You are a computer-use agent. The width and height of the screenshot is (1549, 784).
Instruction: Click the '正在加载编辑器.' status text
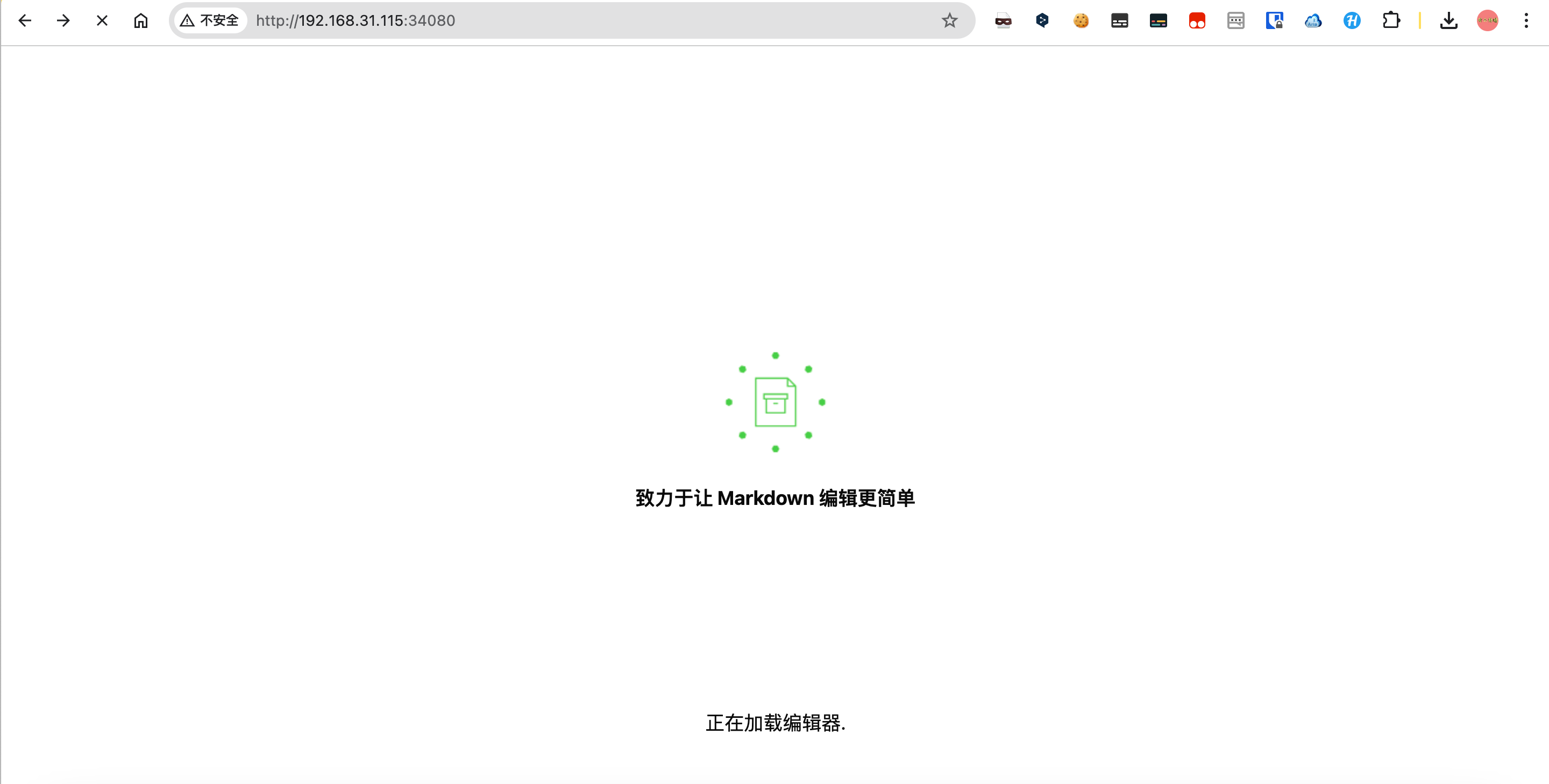tap(775, 723)
